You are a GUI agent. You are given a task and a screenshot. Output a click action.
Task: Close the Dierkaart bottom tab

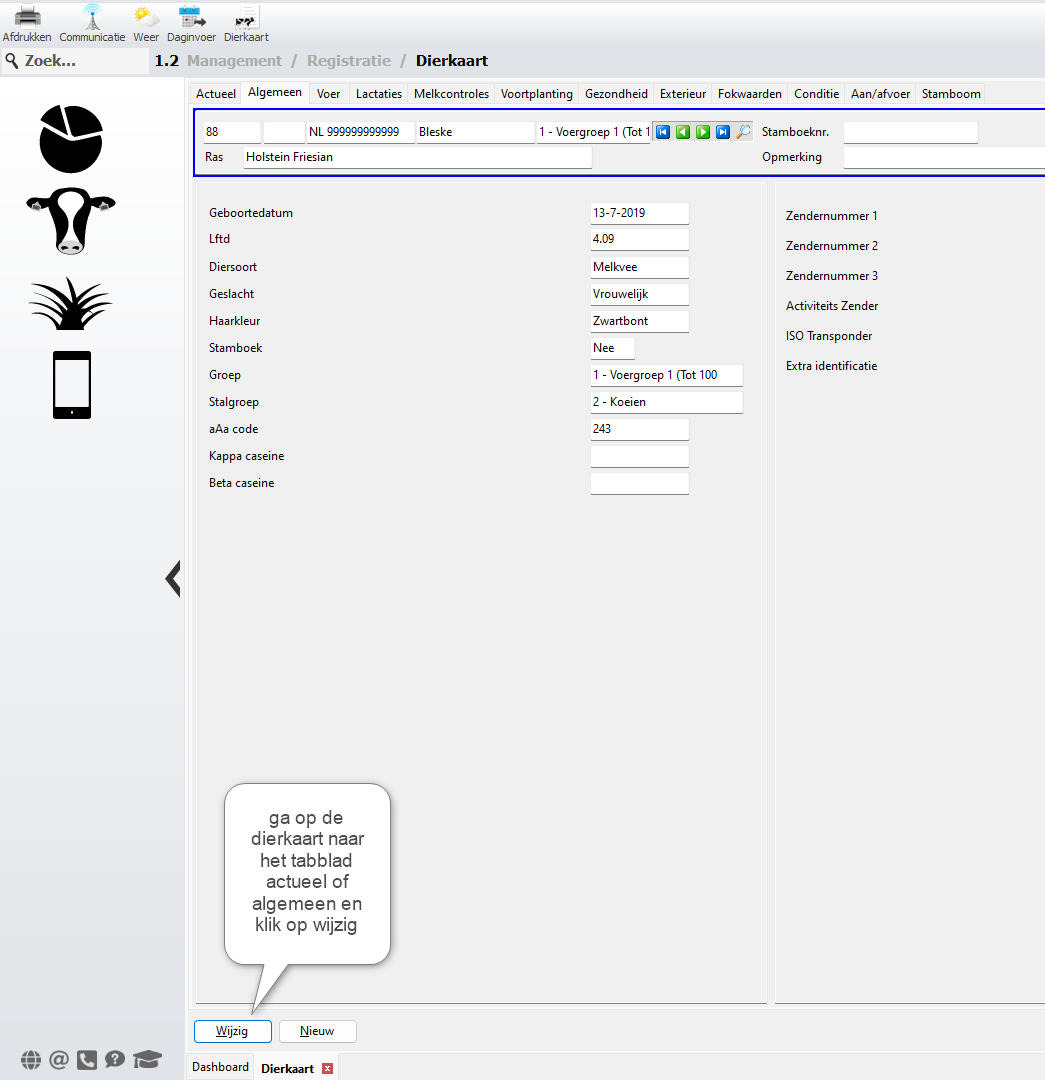(x=327, y=1069)
